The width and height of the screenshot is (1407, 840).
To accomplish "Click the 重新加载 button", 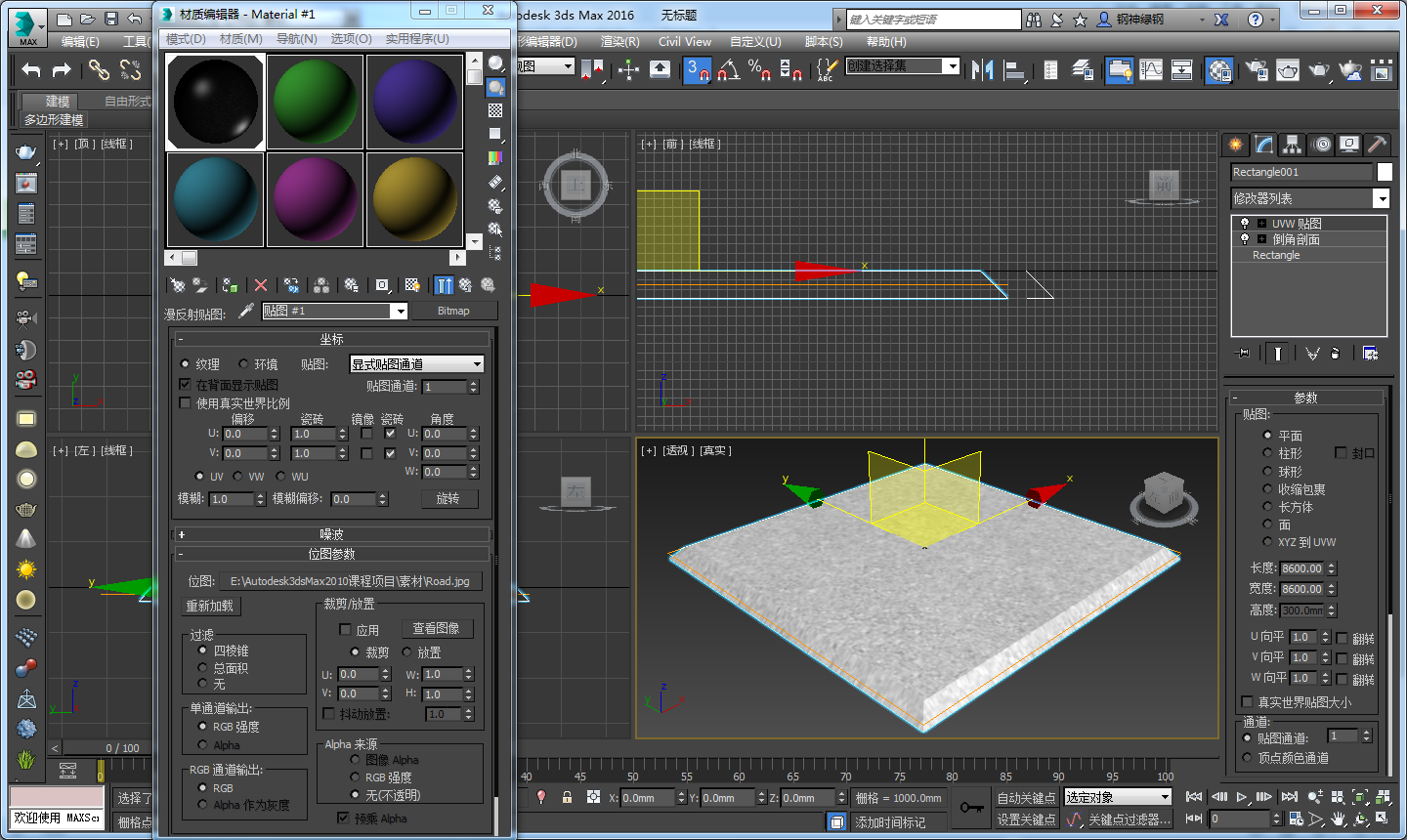I will [x=210, y=606].
